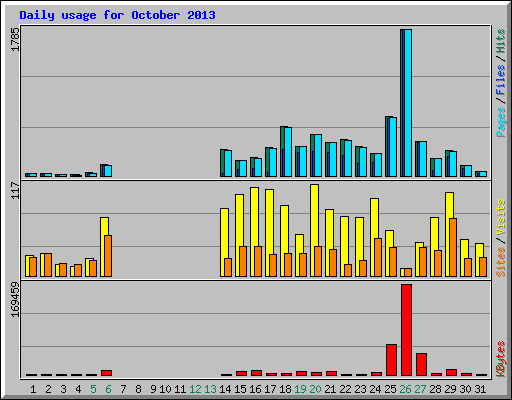Click the green day 6 label
Image resolution: width=512 pixels, height=400 pixels.
pyautogui.click(x=108, y=389)
